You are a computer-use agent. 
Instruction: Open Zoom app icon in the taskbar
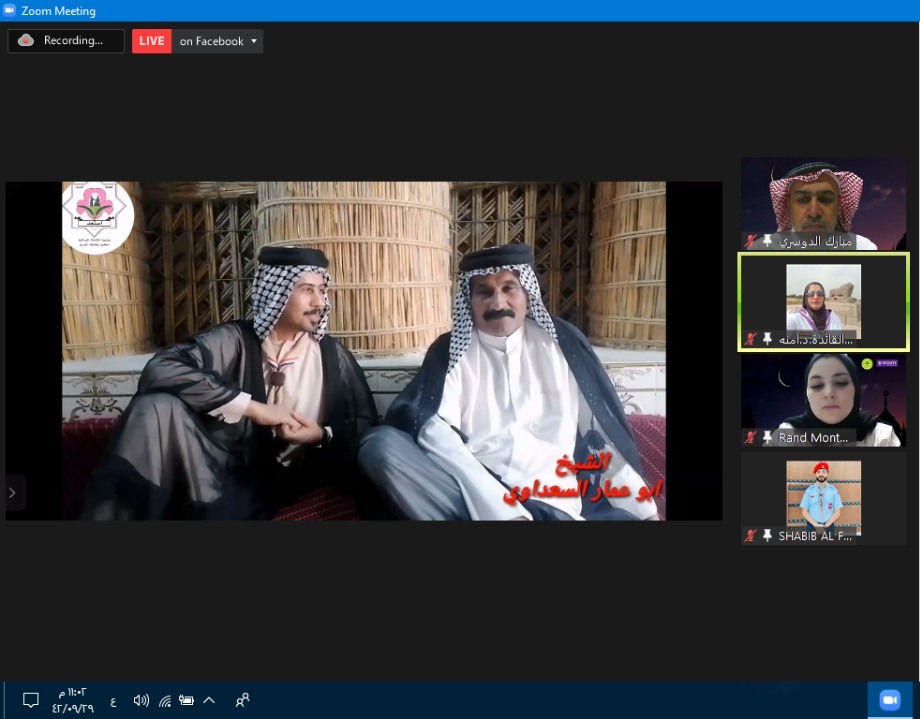pyautogui.click(x=889, y=700)
